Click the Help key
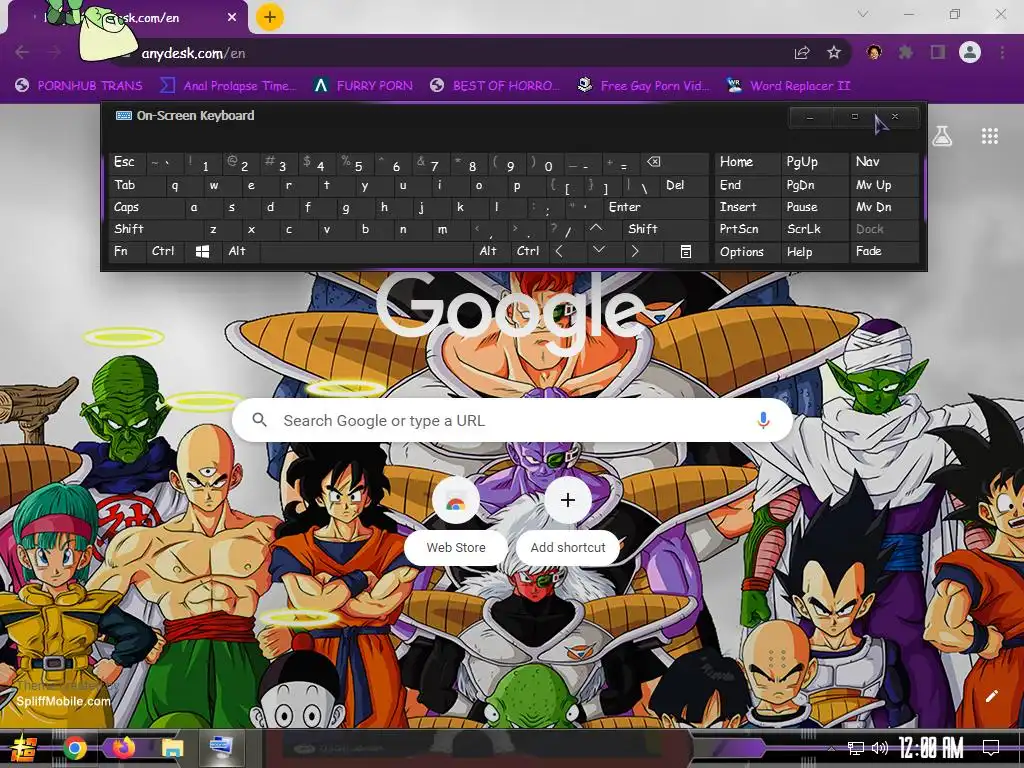 [x=814, y=252]
